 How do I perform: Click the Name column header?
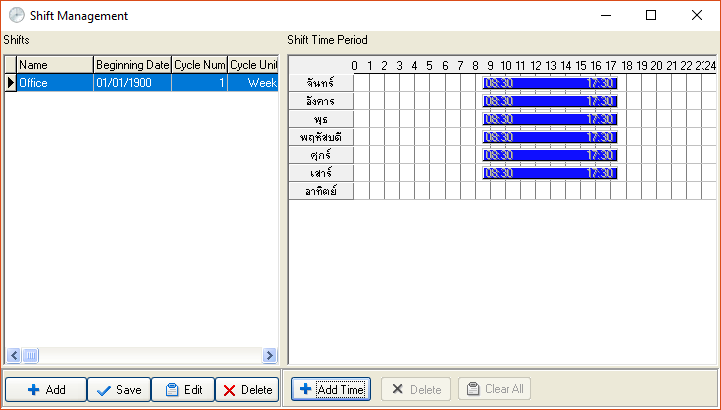tap(55, 65)
